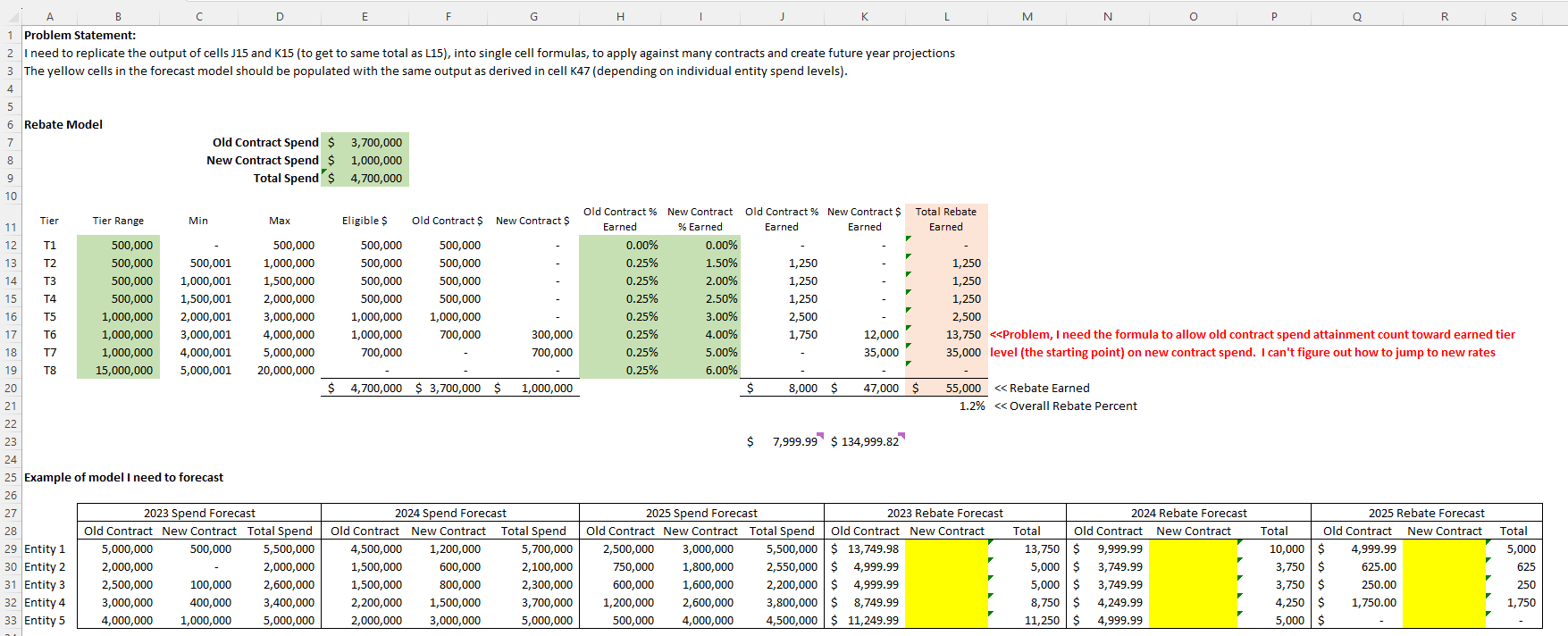The height and width of the screenshot is (636, 1568).
Task: Select the 4,249.99 rebate cell
Action: pyautogui.click(x=1108, y=602)
